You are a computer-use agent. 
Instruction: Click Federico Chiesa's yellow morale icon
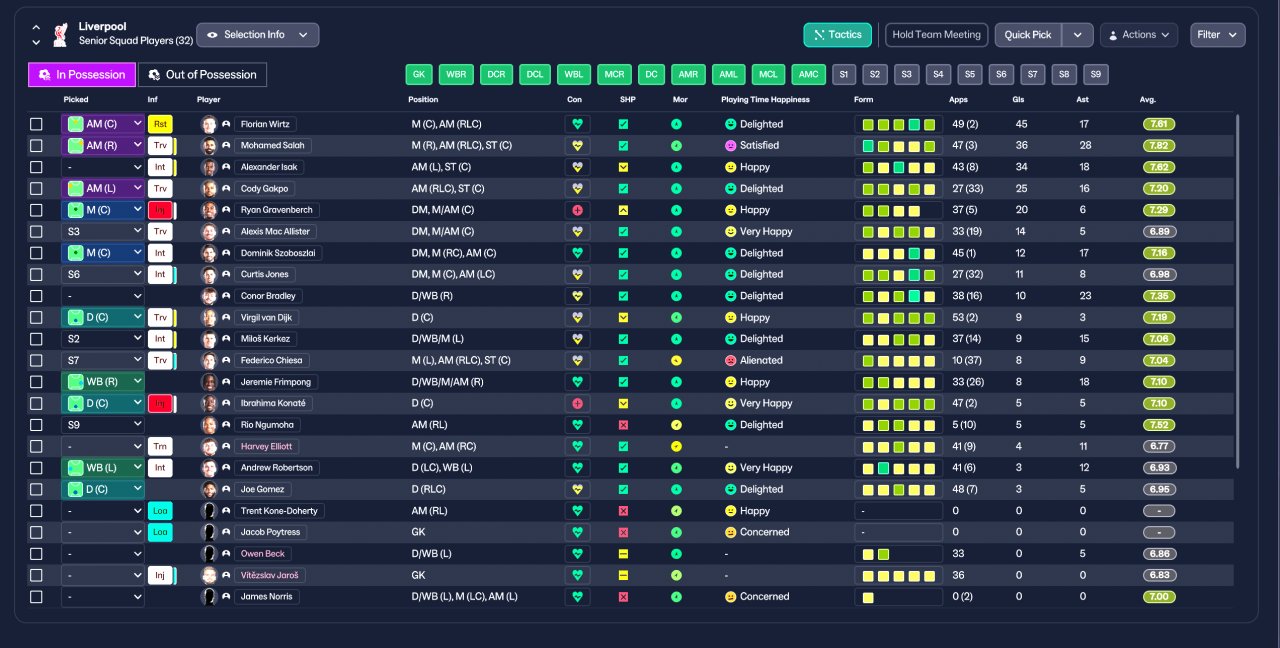pos(676,360)
